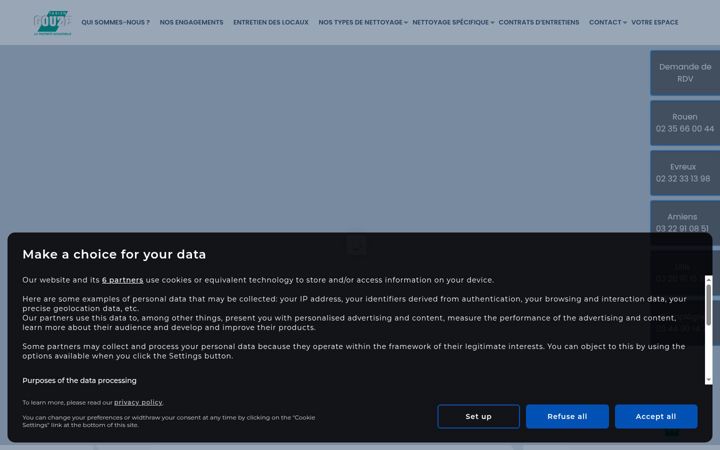Open the privacy policy link
The width and height of the screenshot is (720, 450).
138,402
